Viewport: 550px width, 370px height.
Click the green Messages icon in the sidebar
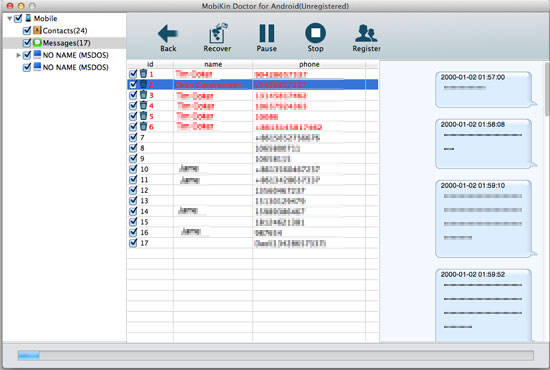(x=37, y=42)
